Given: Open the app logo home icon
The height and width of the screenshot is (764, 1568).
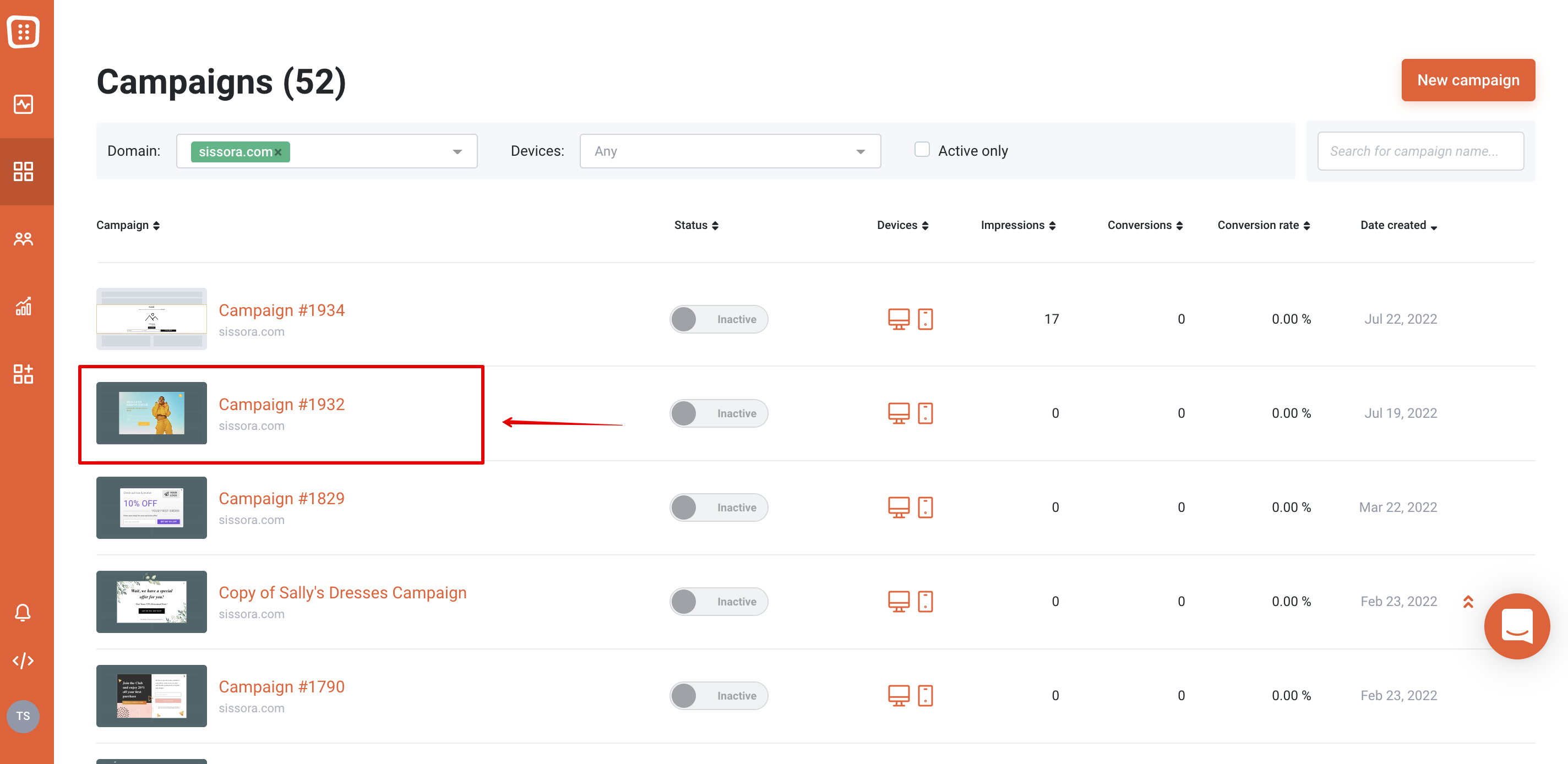Looking at the screenshot, I should coord(23,31).
